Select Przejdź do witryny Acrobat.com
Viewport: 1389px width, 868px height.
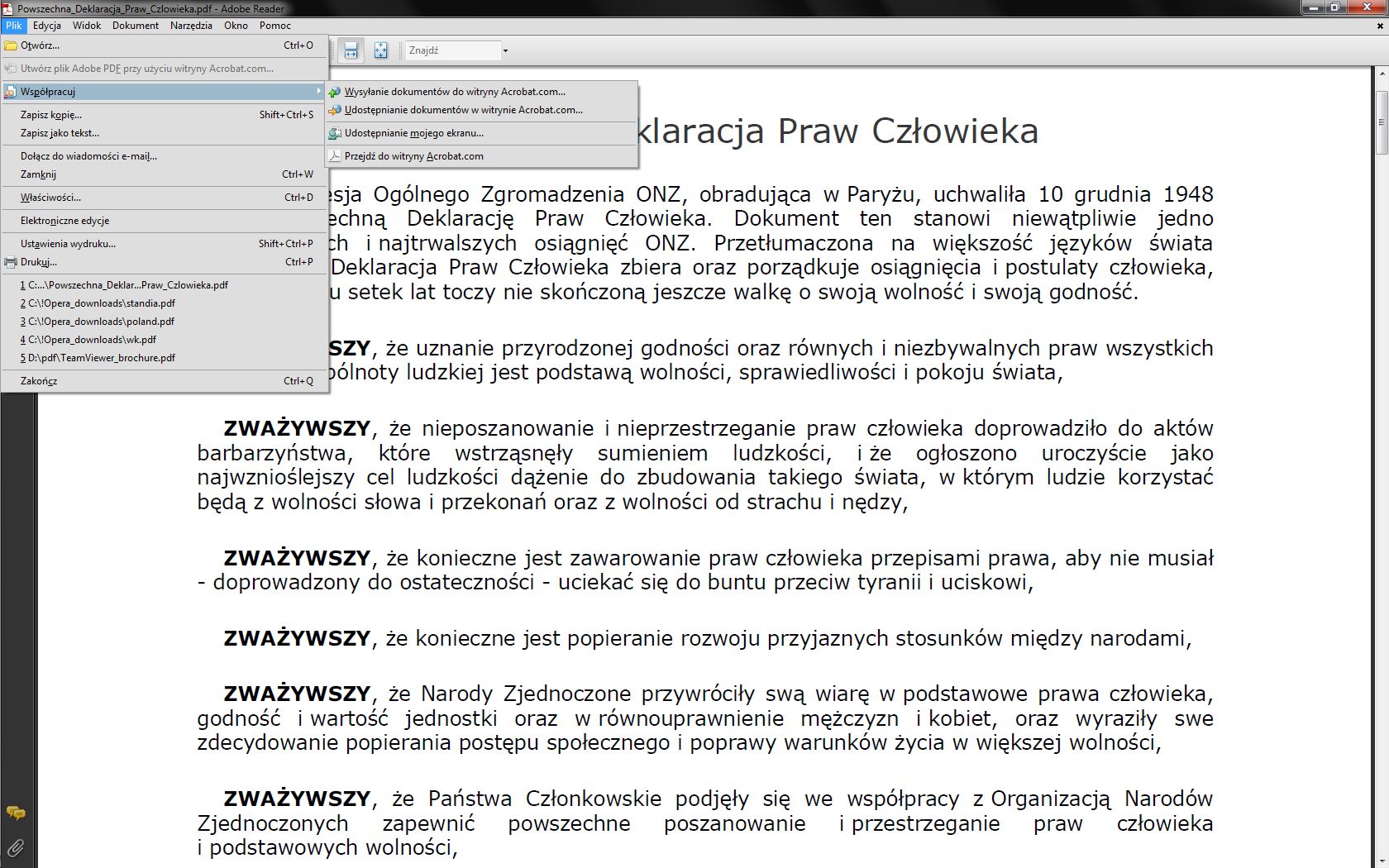pyautogui.click(x=481, y=156)
